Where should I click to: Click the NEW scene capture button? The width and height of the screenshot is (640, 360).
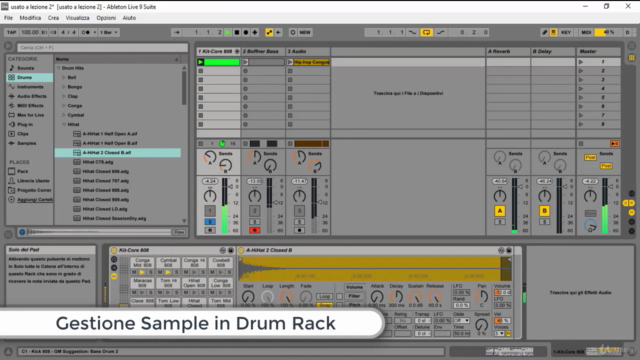[x=305, y=32]
